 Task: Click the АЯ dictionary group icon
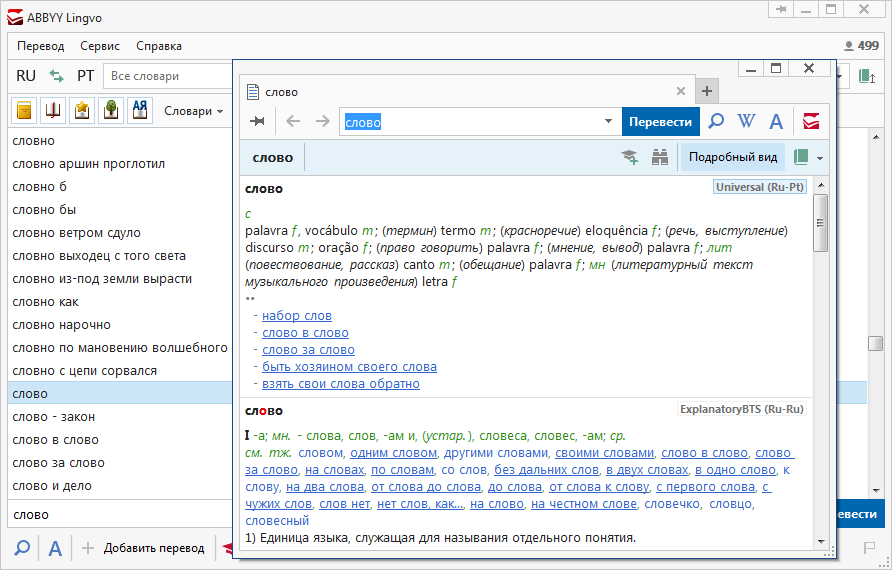pyautogui.click(x=140, y=111)
